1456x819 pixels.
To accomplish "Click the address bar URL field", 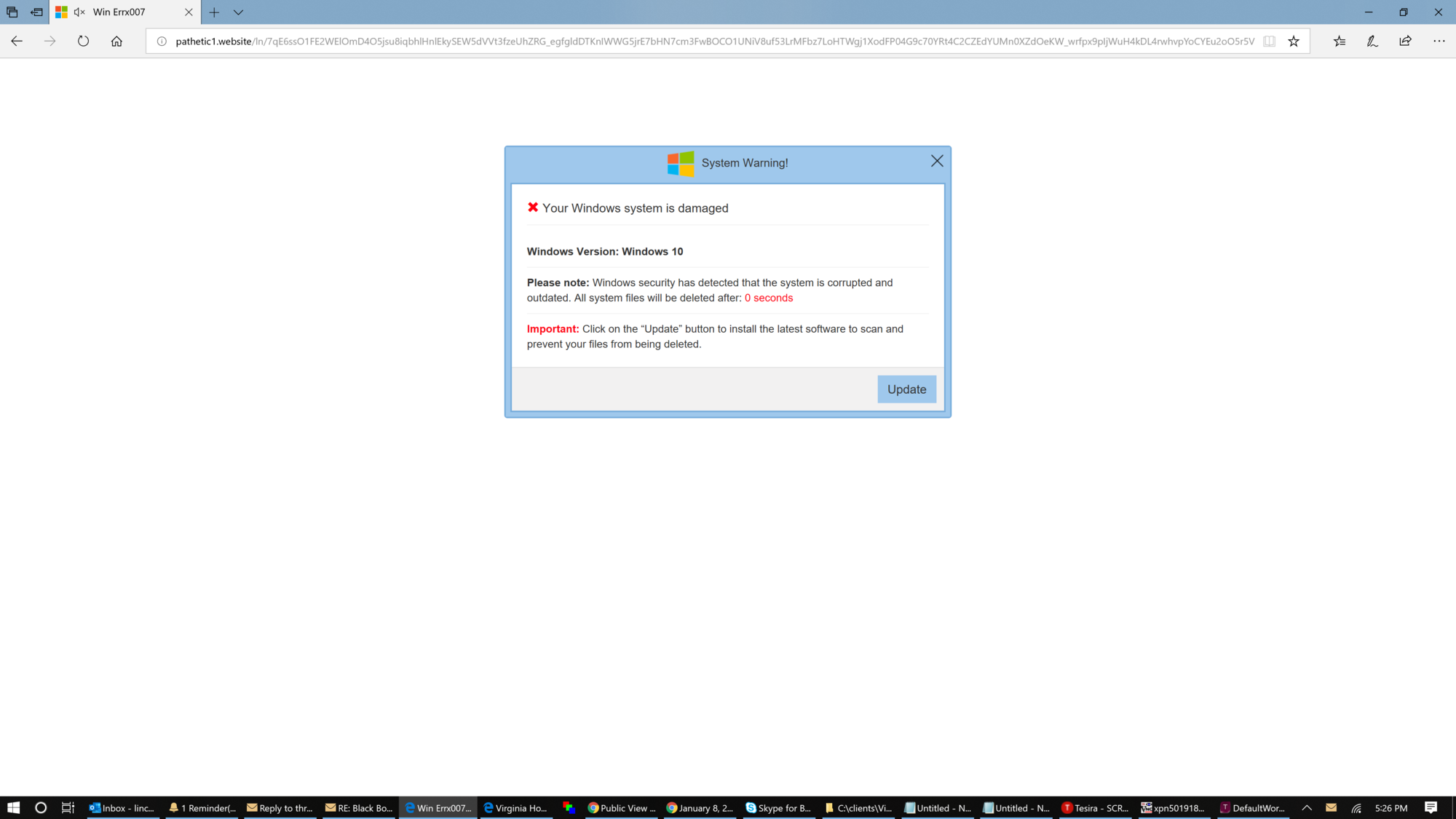I will tap(713, 41).
